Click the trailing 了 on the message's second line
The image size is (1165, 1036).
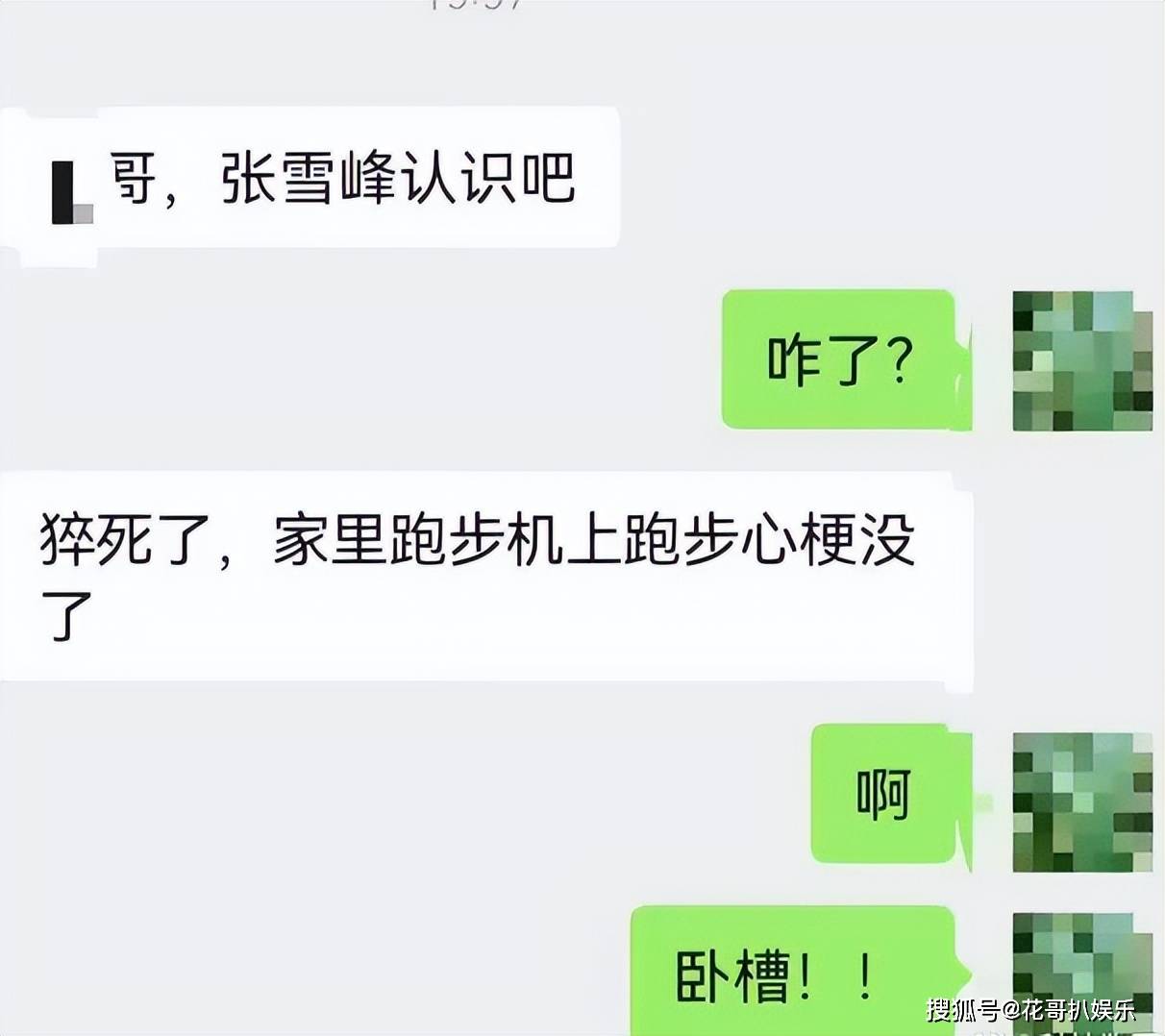click(x=66, y=615)
